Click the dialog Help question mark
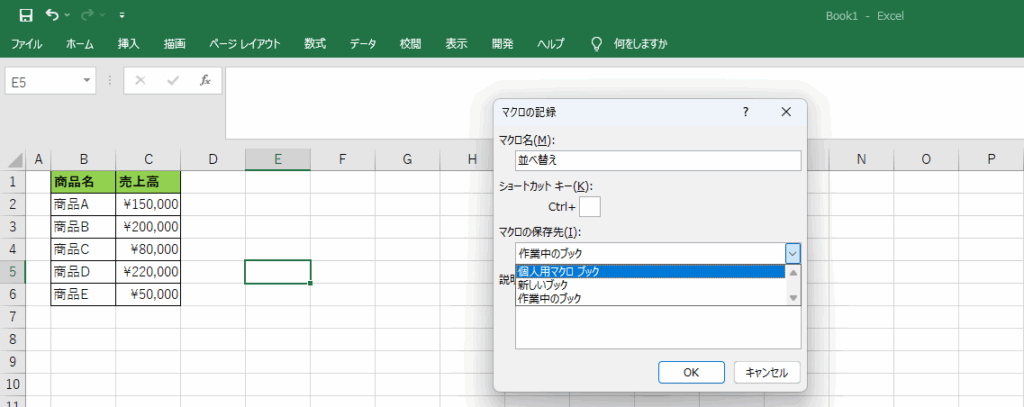Viewport: 1024px width, 407px height. click(x=745, y=112)
